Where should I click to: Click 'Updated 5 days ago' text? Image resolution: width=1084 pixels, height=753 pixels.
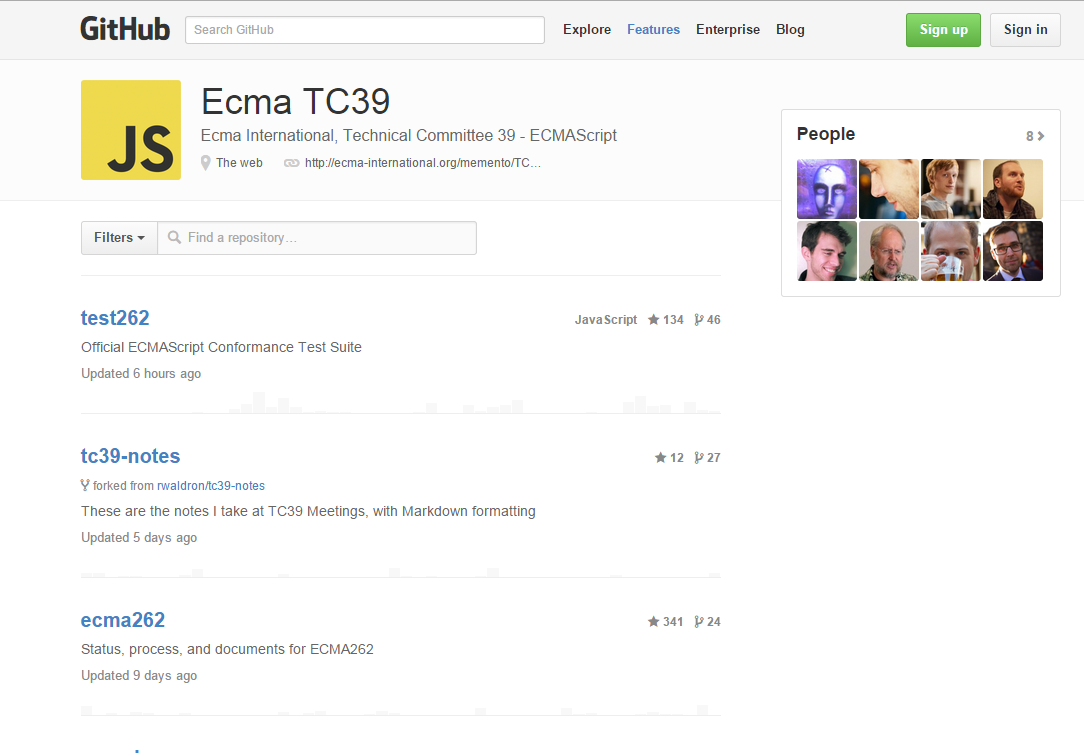pyautogui.click(x=139, y=537)
